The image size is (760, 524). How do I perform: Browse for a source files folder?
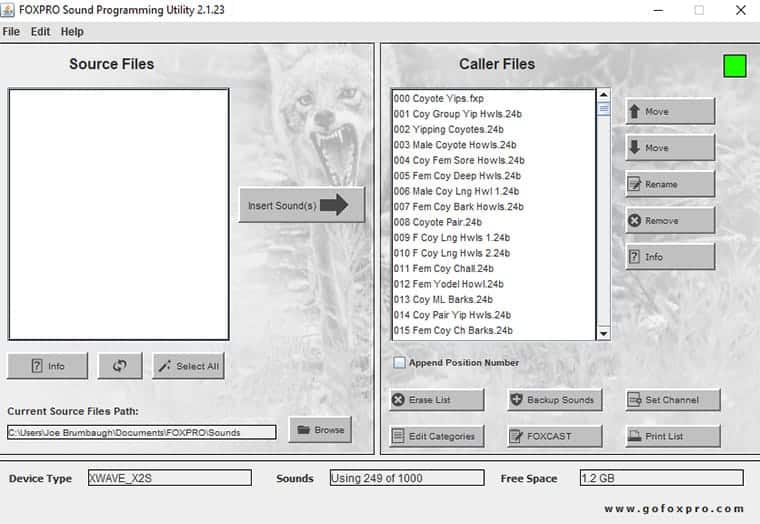coord(320,430)
